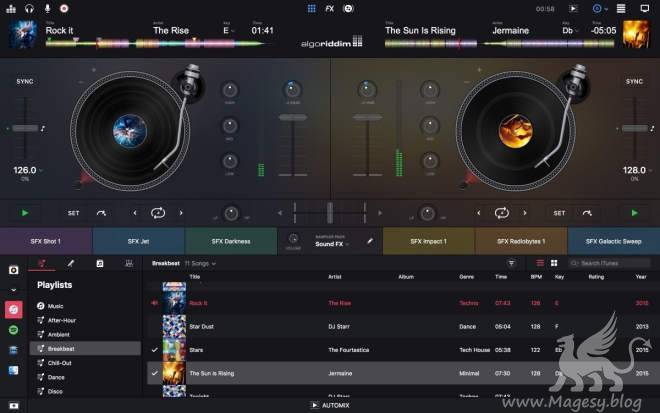Image resolution: width=660 pixels, height=413 pixels.
Task: Select the pencil tab in library
Action: [71, 264]
